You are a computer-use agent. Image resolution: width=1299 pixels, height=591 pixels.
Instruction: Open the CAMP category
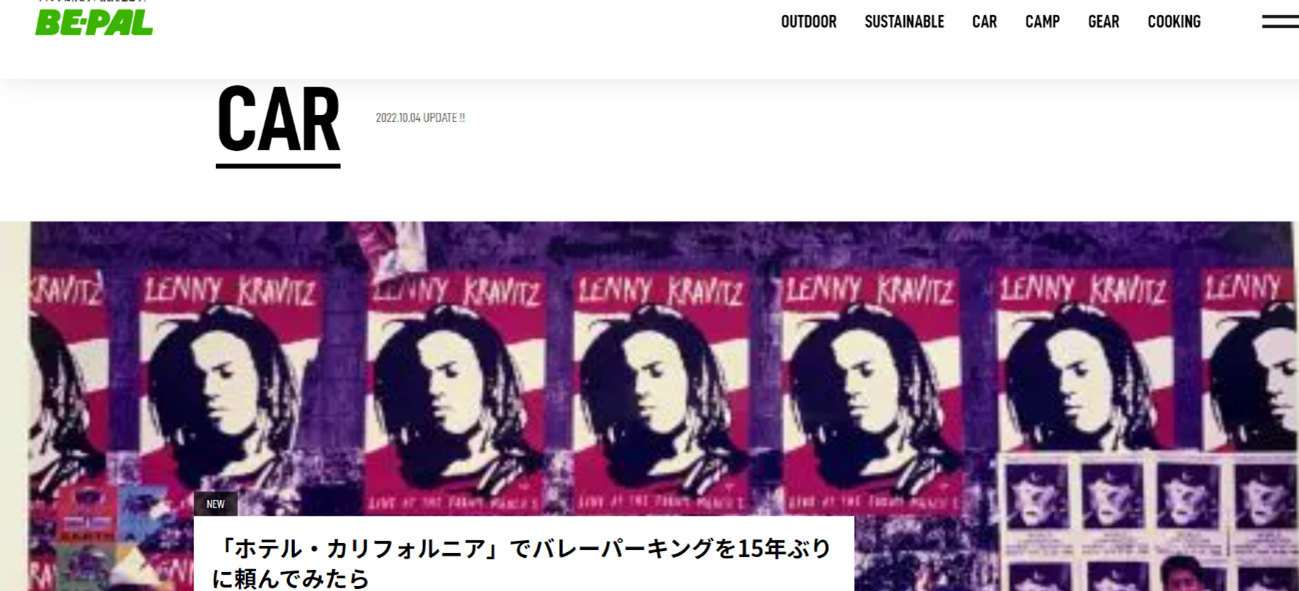1042,22
